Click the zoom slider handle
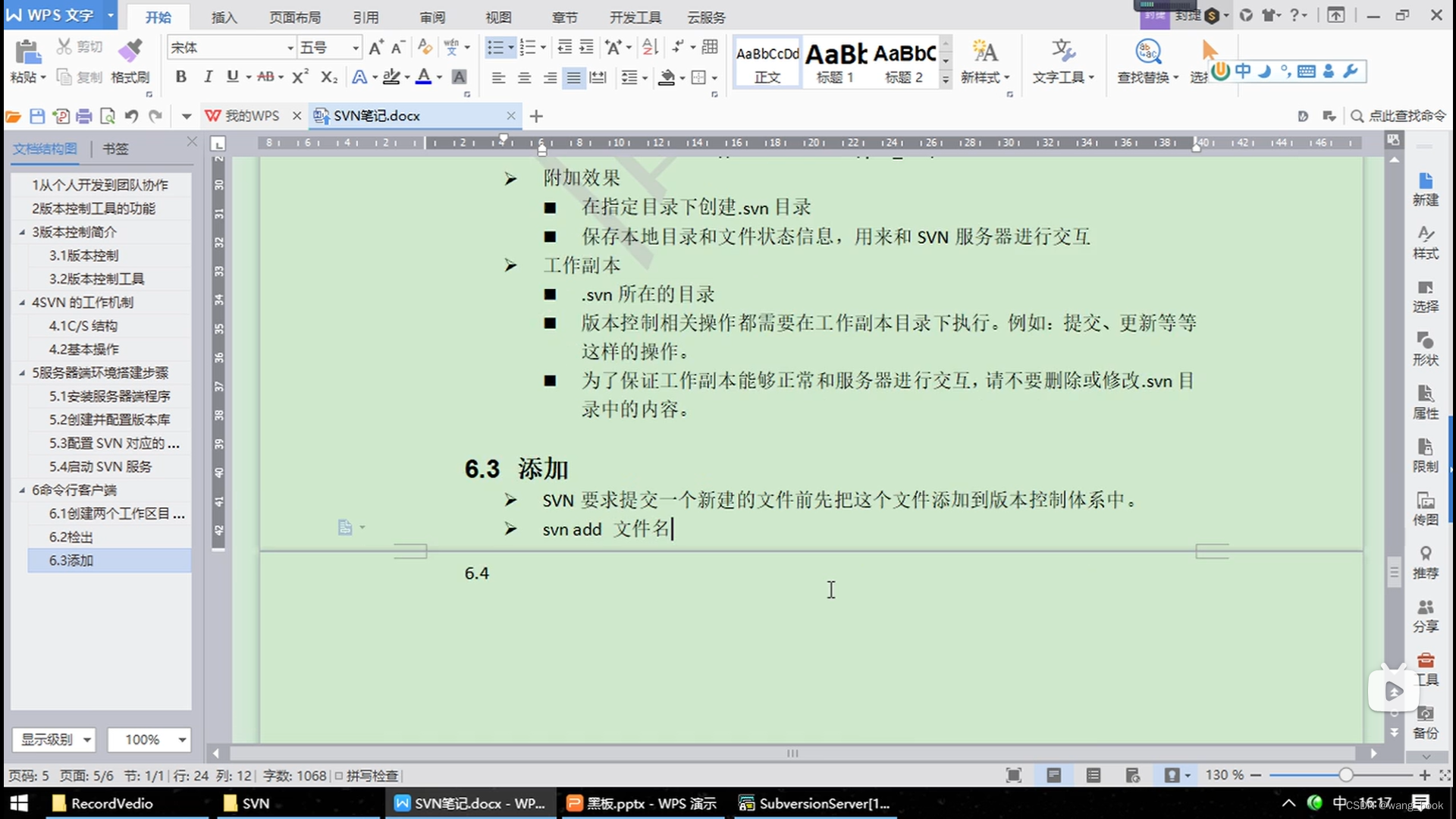 [x=1345, y=775]
